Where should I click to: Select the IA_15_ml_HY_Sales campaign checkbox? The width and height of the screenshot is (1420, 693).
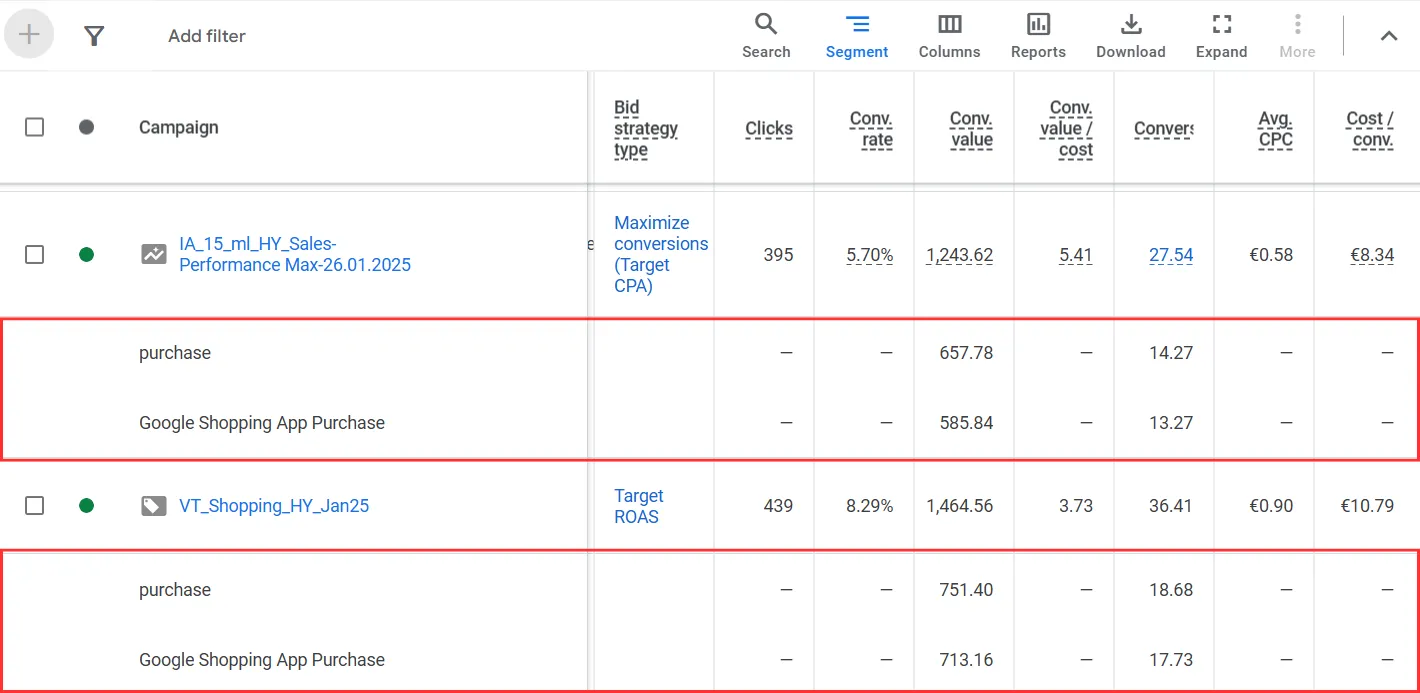34,254
